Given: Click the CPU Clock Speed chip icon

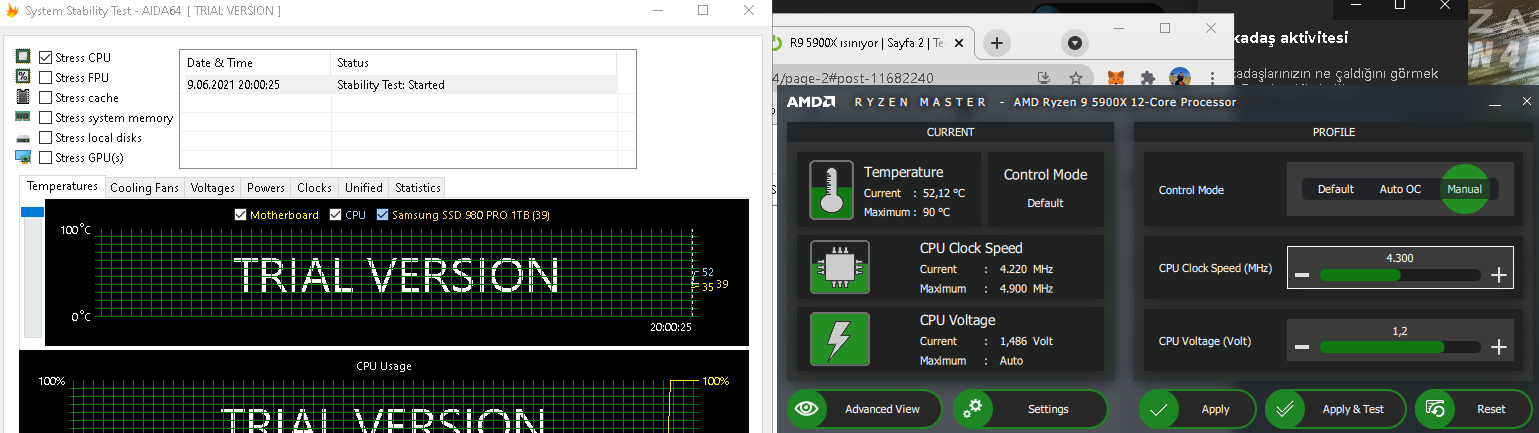Looking at the screenshot, I should coord(839,267).
